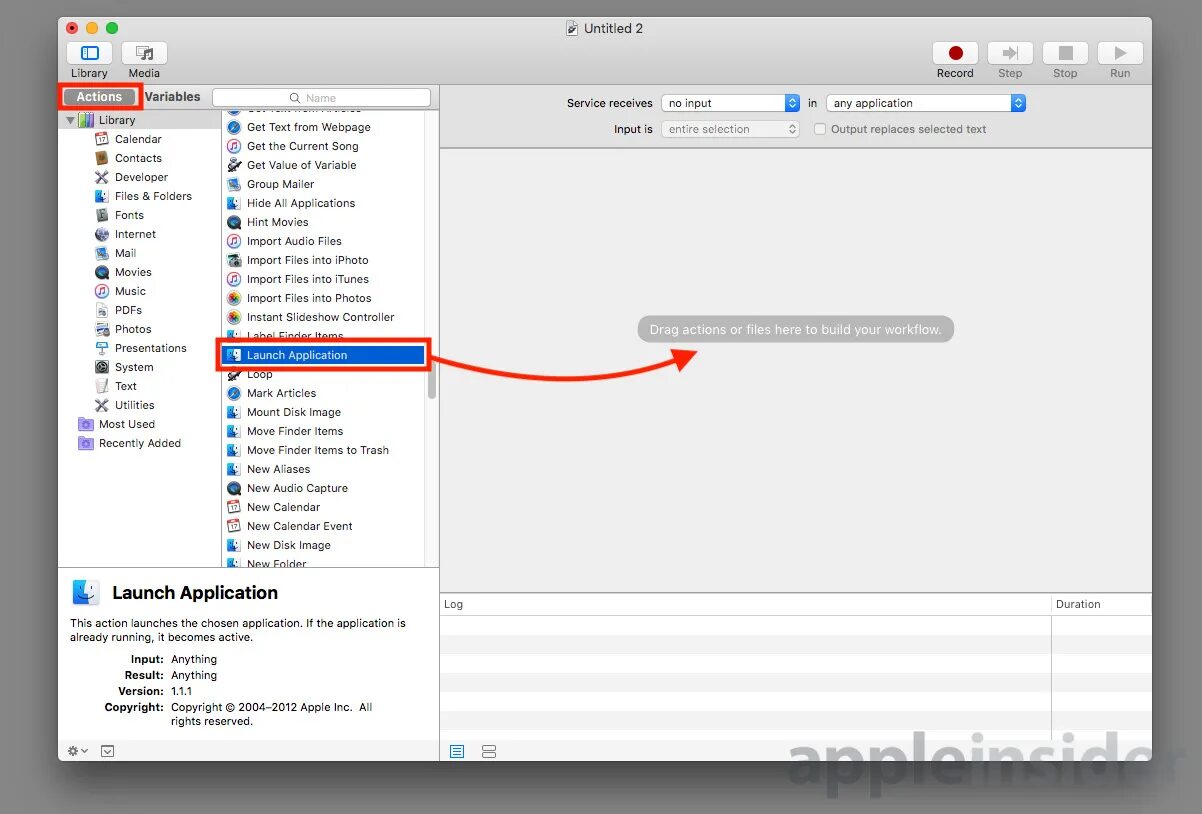Image resolution: width=1202 pixels, height=814 pixels.
Task: Open the Recently Added smart group
Action: point(139,443)
